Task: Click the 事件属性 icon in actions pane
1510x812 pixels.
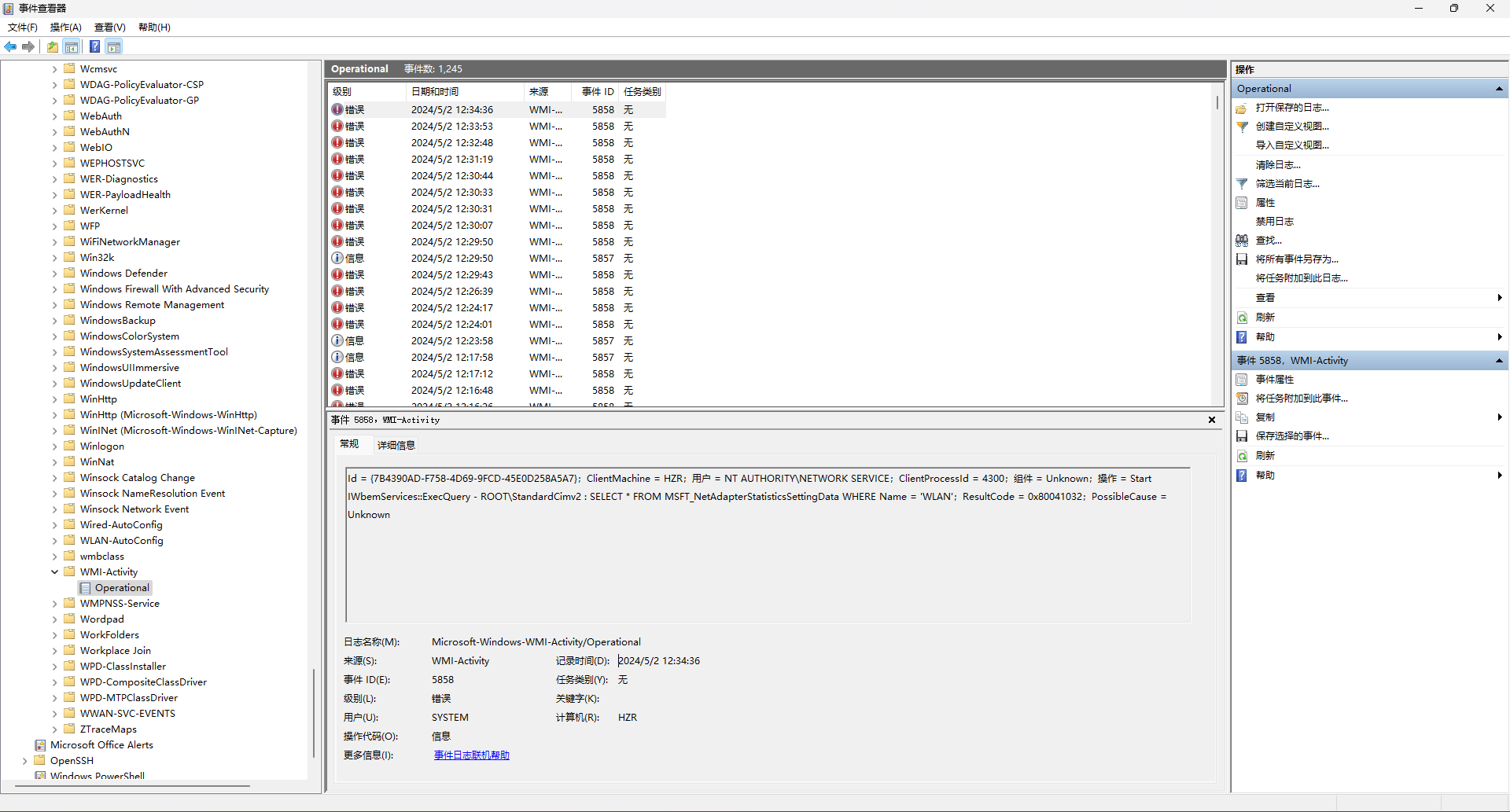Action: [1242, 380]
